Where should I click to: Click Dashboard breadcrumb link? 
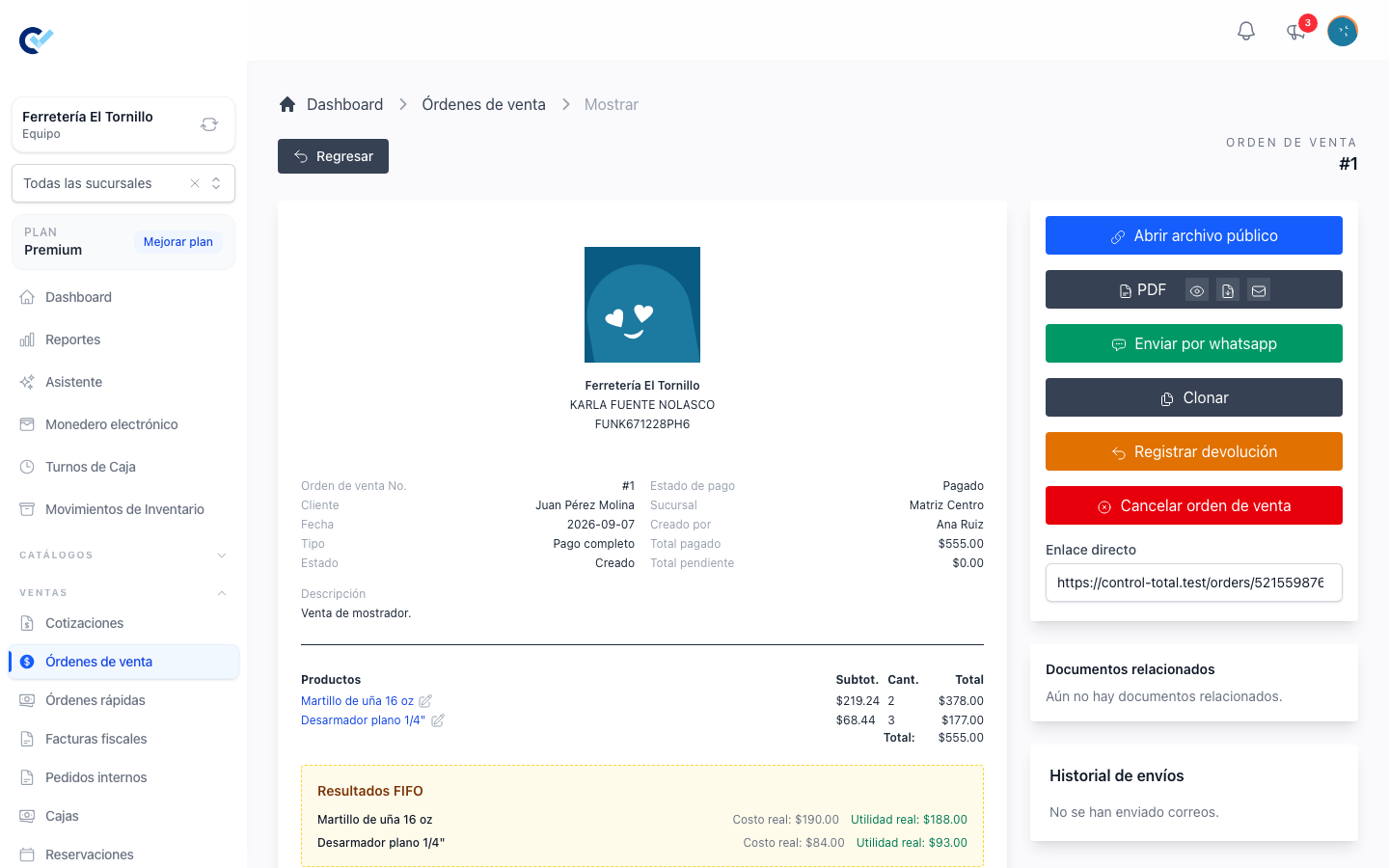point(344,104)
